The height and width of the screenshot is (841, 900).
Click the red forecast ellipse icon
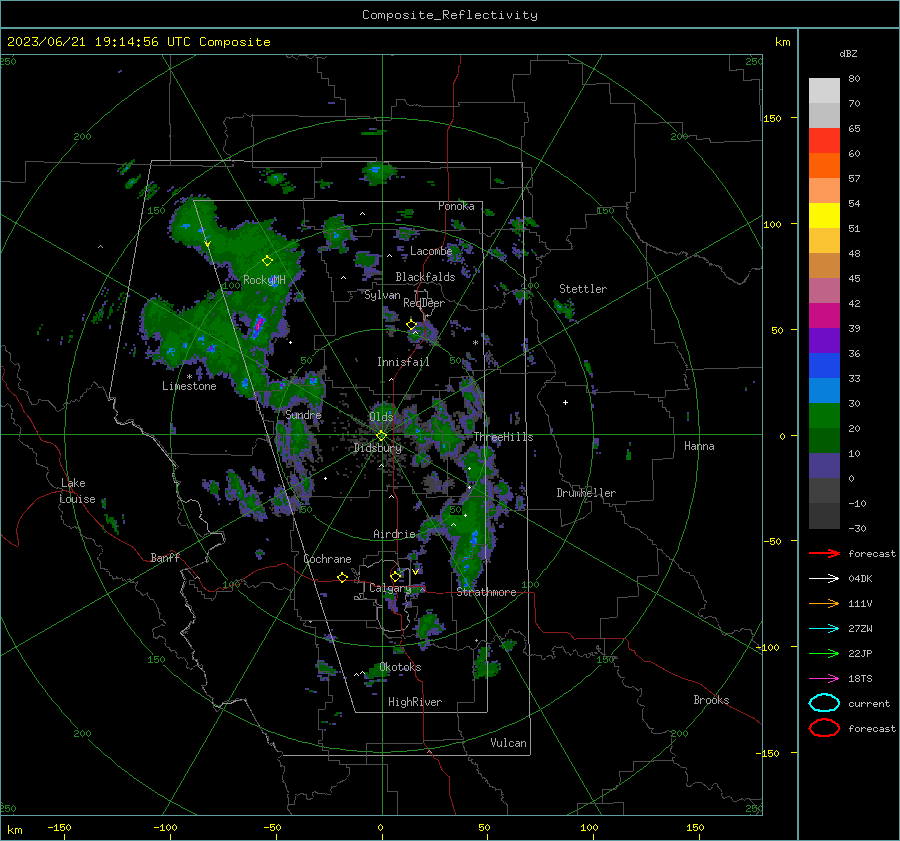[824, 728]
